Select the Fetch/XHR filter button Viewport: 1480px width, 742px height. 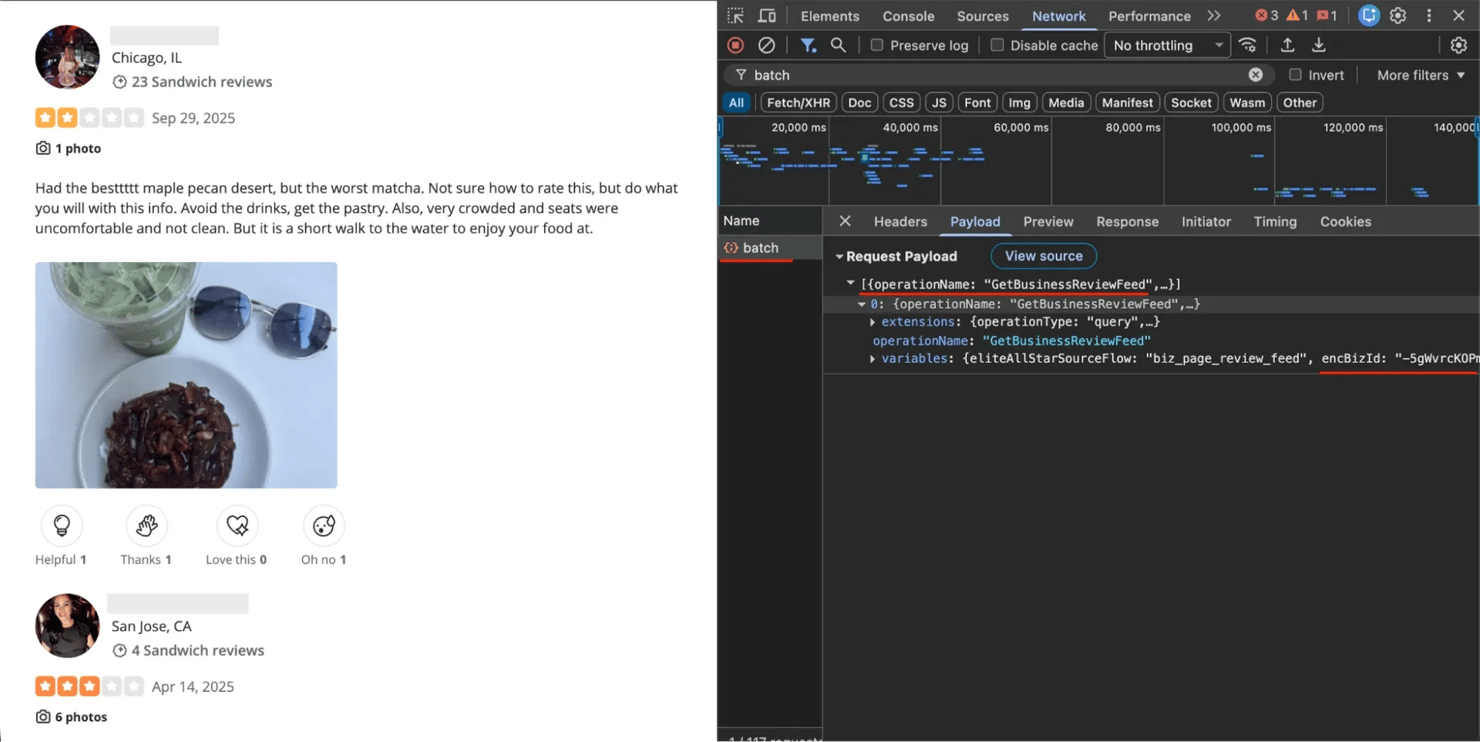coord(798,102)
